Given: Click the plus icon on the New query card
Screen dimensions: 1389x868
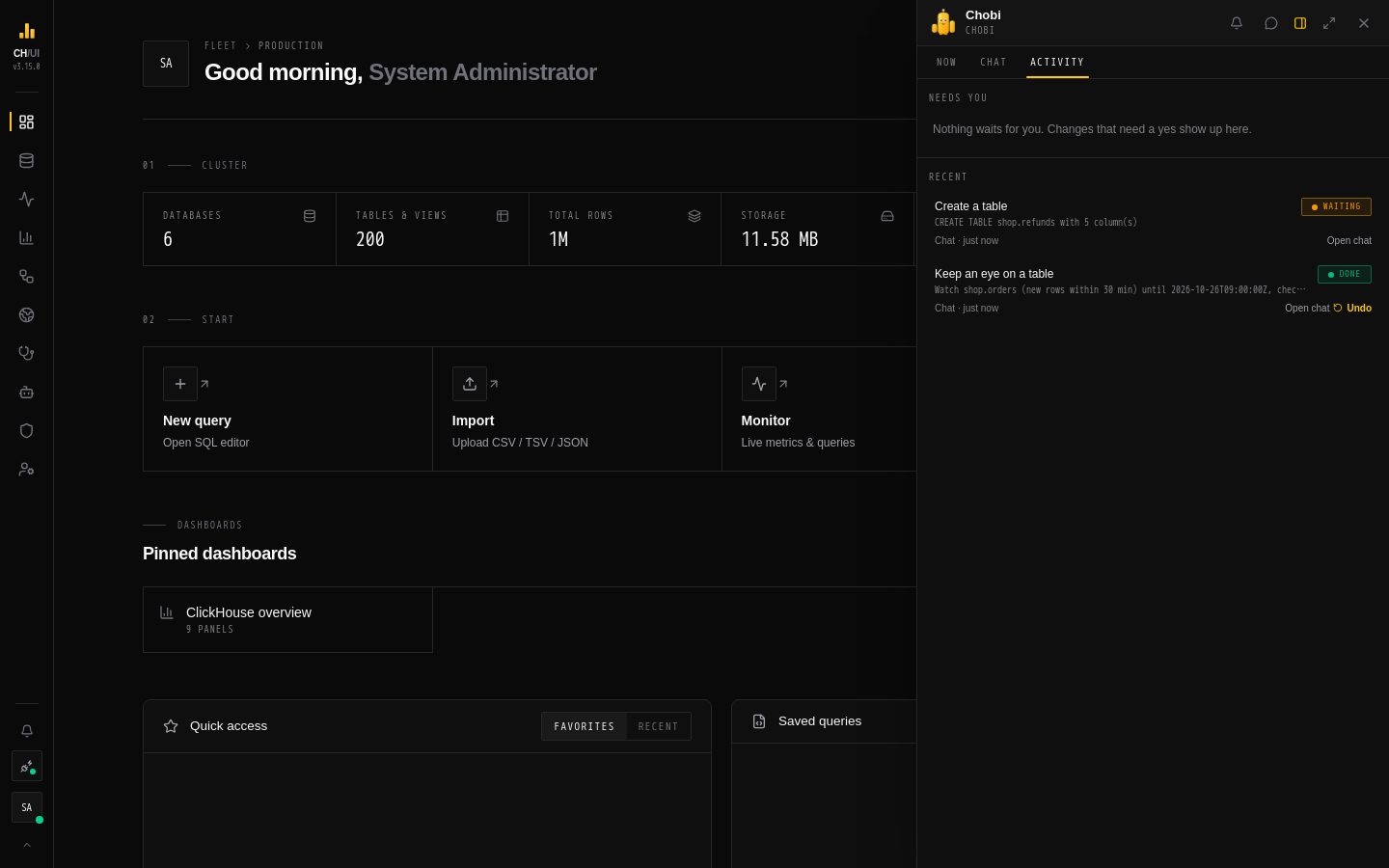Looking at the screenshot, I should tap(180, 384).
